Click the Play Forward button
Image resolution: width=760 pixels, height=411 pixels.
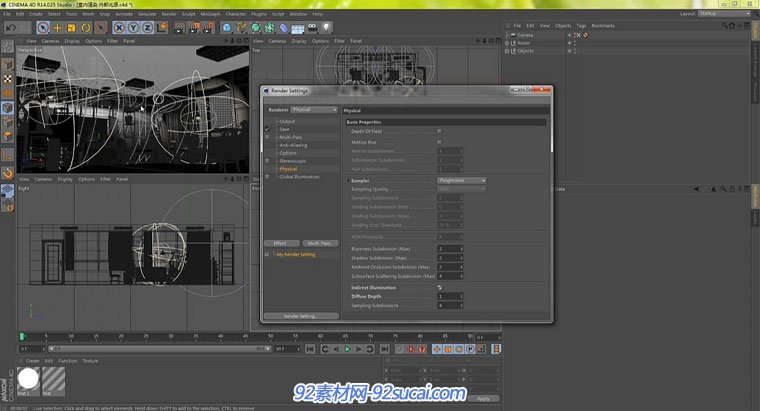click(x=348, y=349)
